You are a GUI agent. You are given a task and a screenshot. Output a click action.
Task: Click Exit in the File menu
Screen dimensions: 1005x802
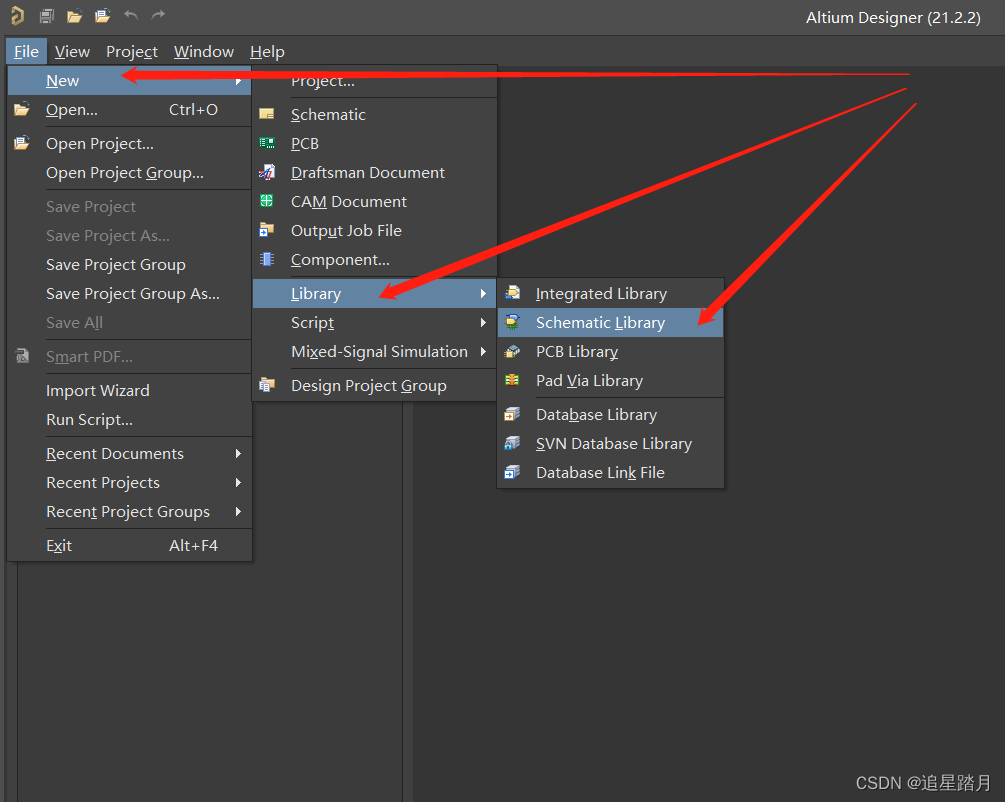[59, 546]
